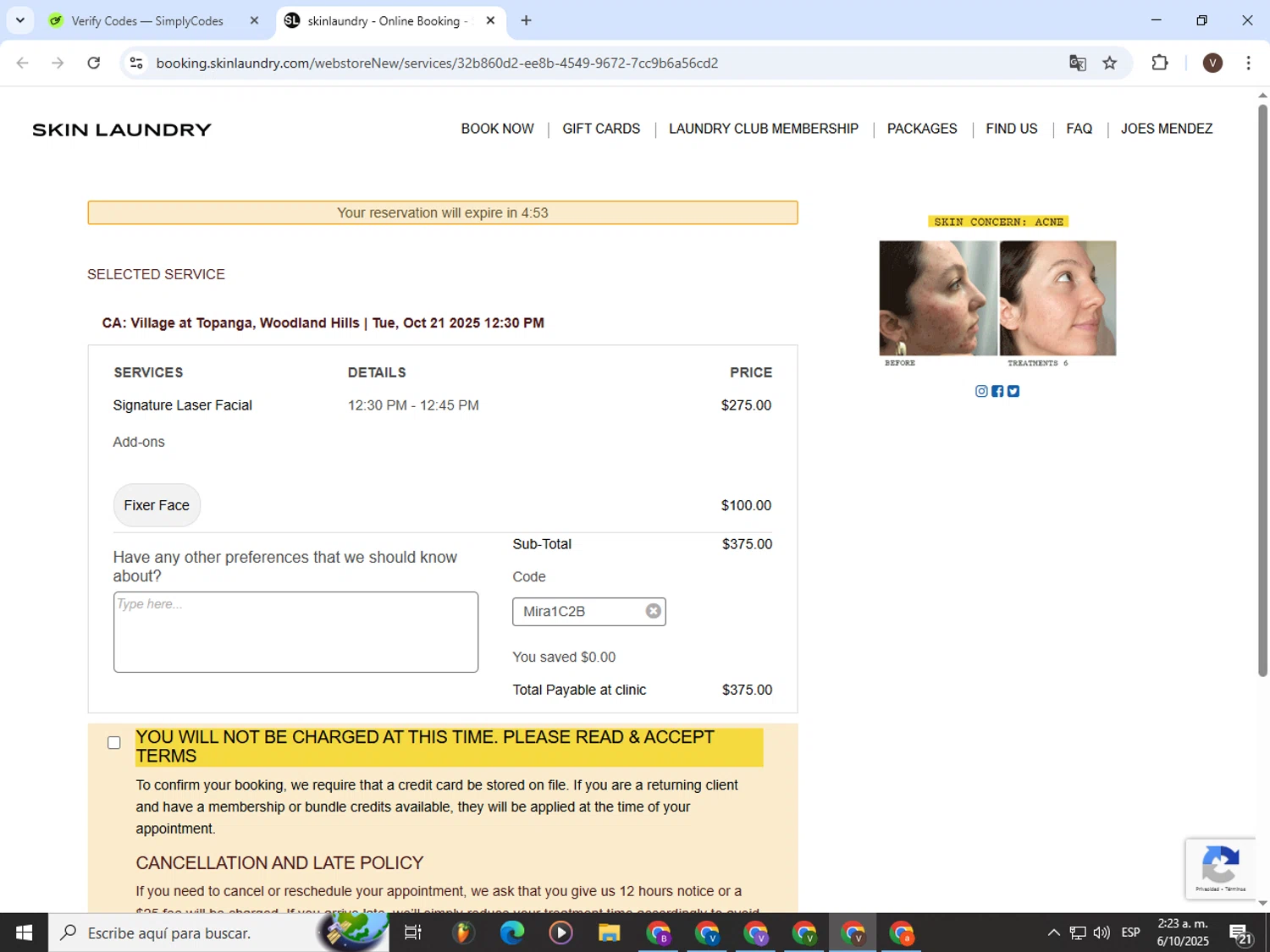Click the 12:30 PM - 12:45 PM detail

point(413,405)
